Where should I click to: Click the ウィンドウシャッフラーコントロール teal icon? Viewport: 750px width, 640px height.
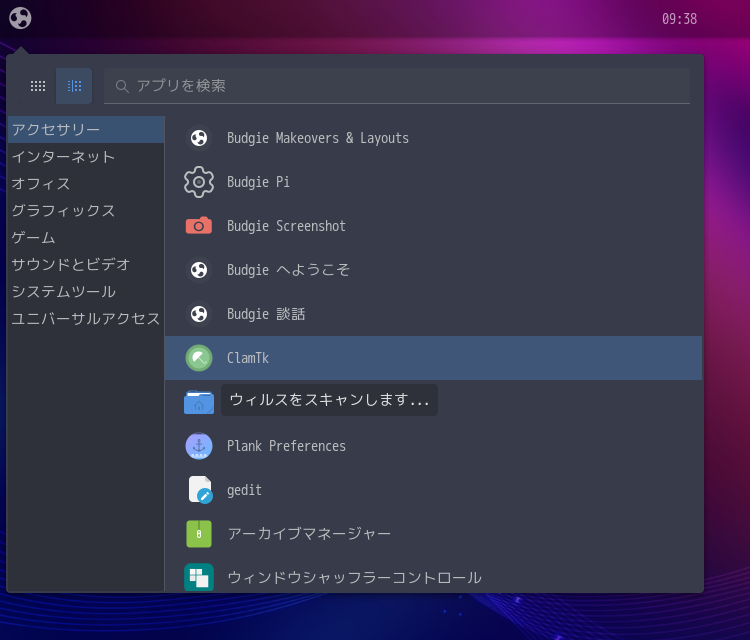click(199, 578)
